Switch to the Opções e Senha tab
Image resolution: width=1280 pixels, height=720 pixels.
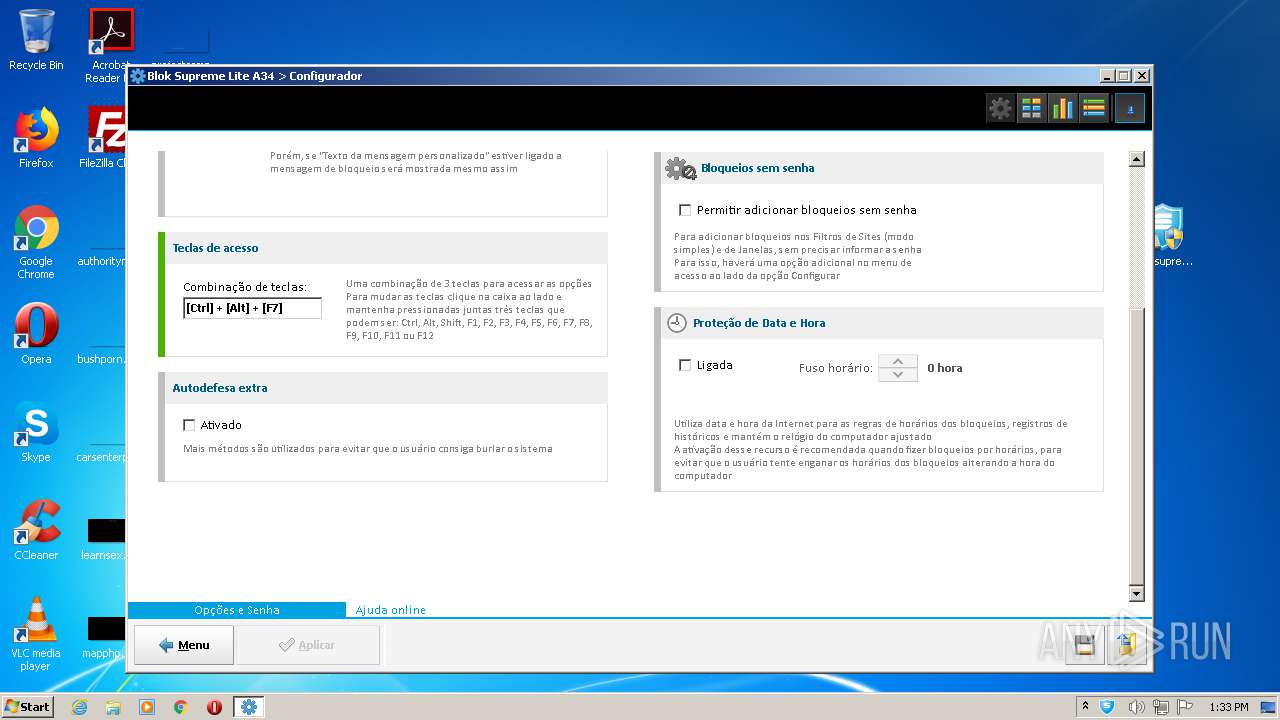pos(237,610)
